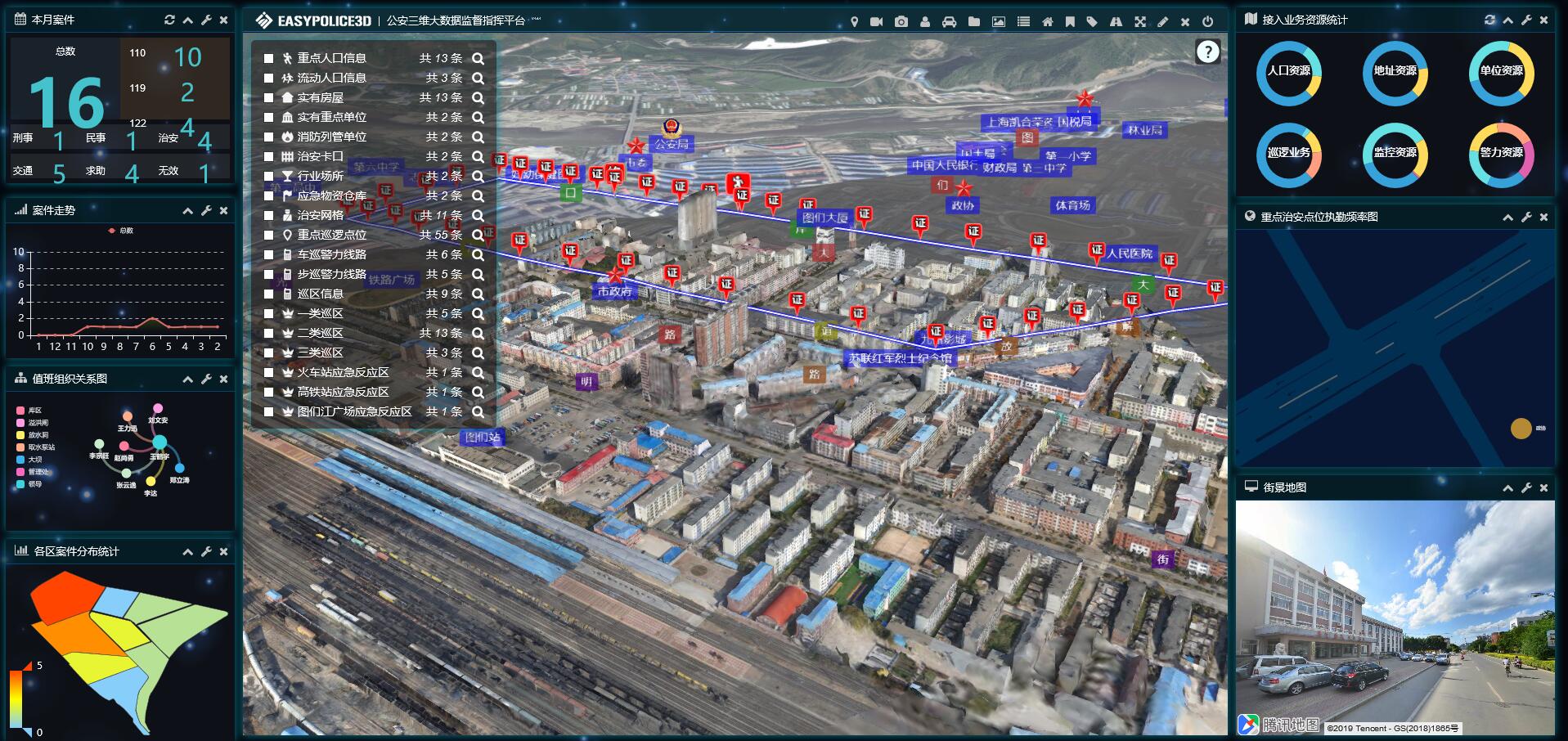The width and height of the screenshot is (1568, 741).
Task: Select the 巡逻业务 donut chart
Action: click(x=1289, y=155)
